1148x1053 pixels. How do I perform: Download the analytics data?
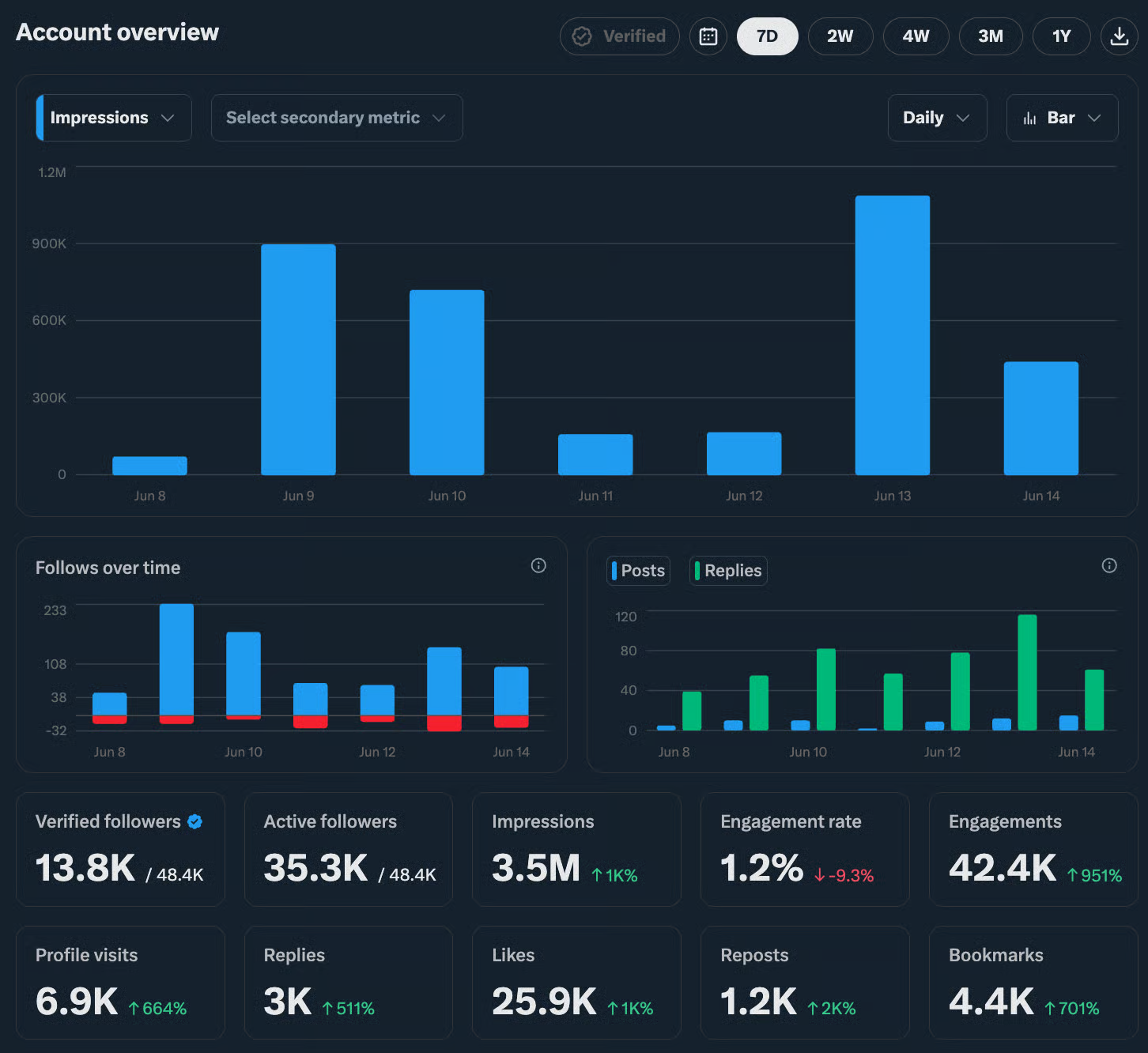(x=1119, y=36)
